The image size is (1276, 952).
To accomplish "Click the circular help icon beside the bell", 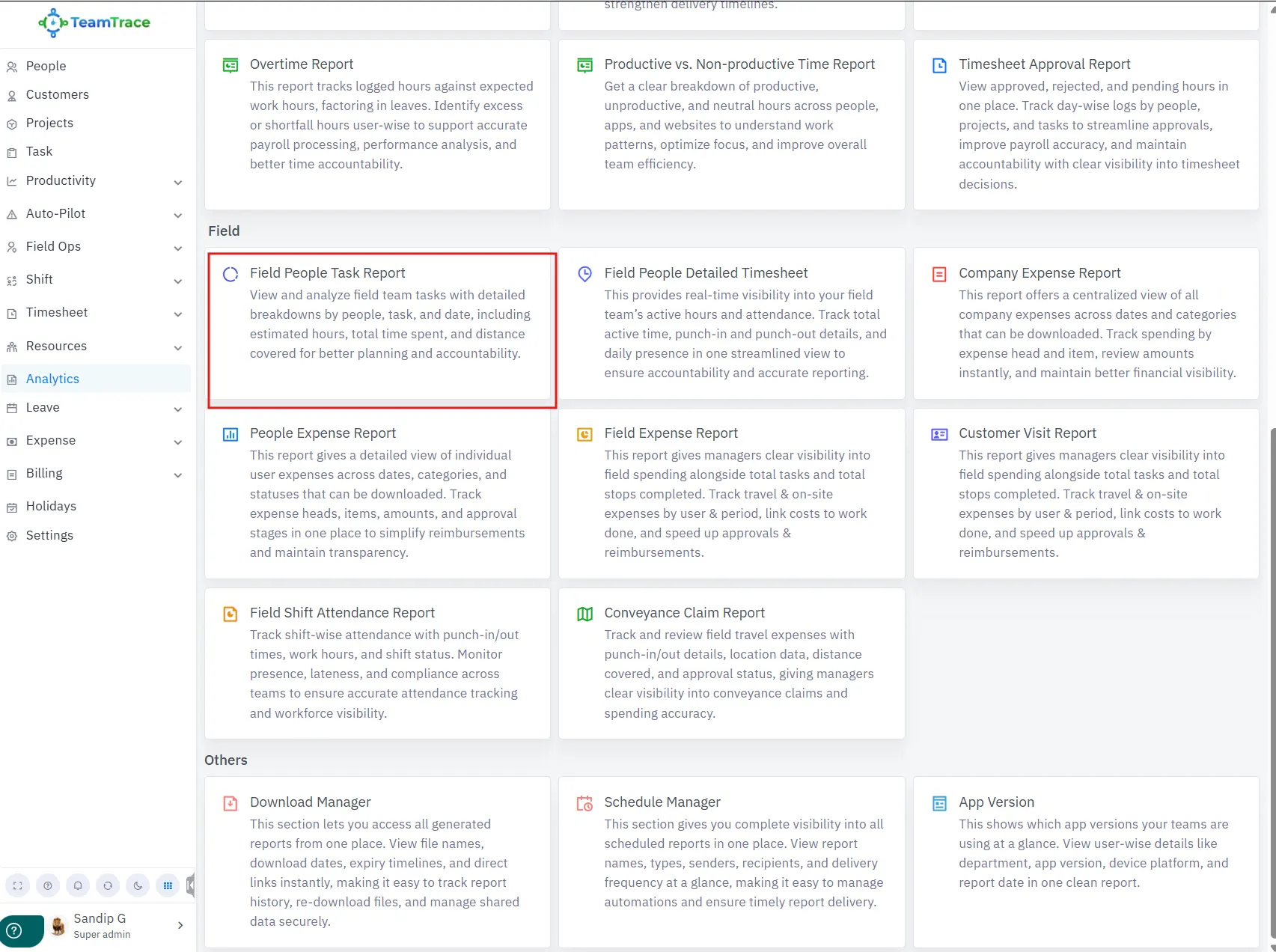I will (48, 885).
